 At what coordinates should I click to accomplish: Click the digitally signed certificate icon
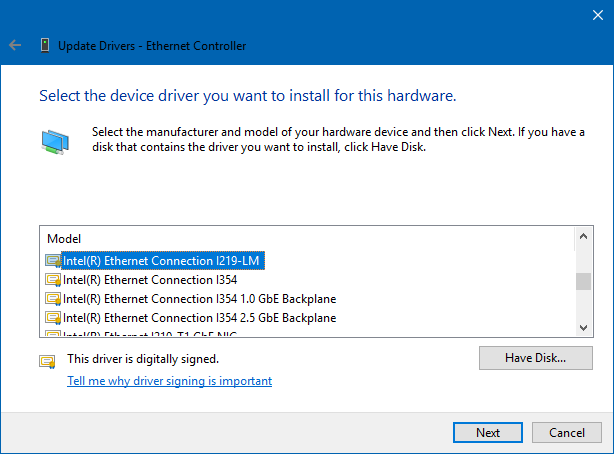point(47,361)
